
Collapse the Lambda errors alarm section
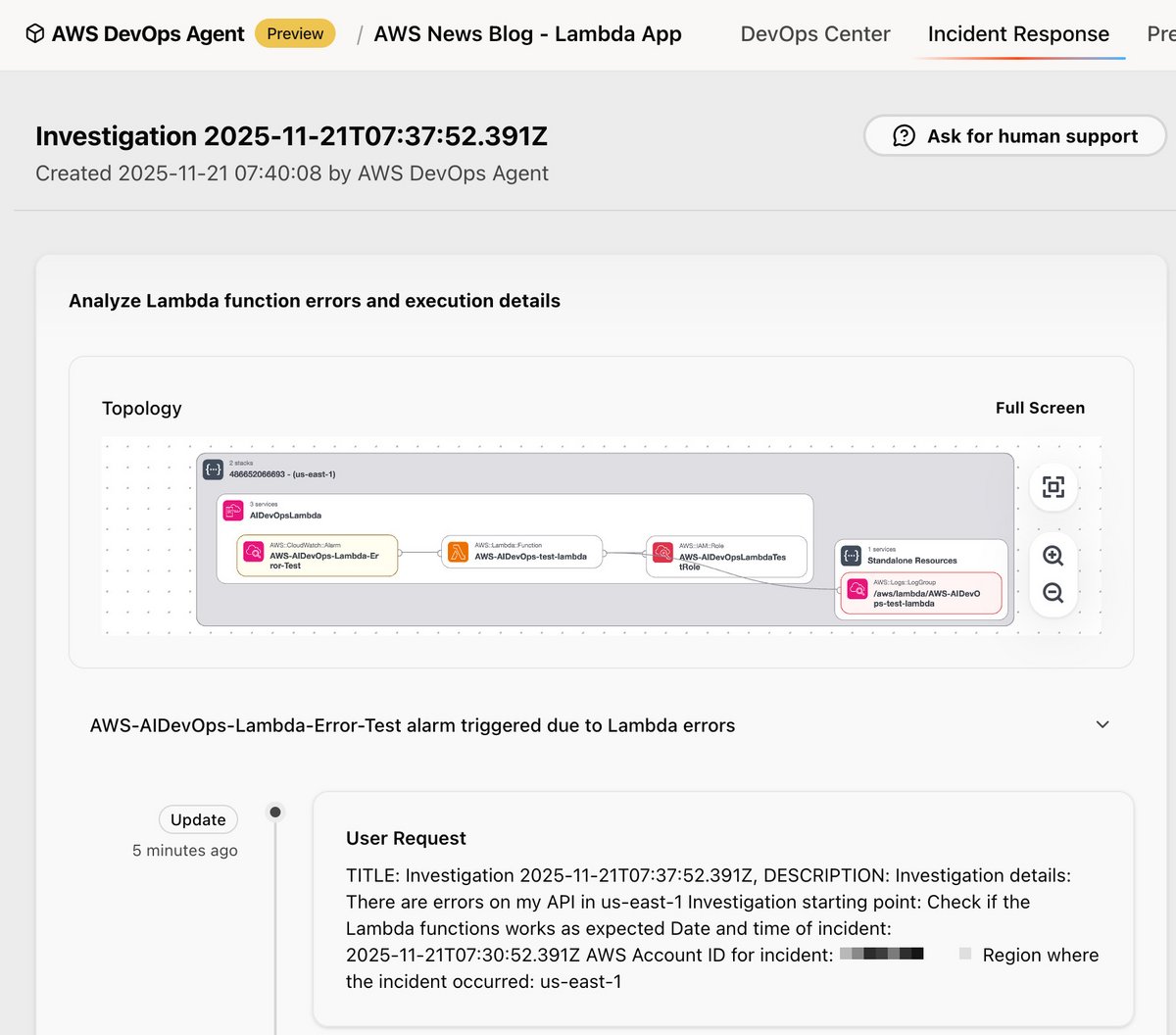pyautogui.click(x=1102, y=724)
